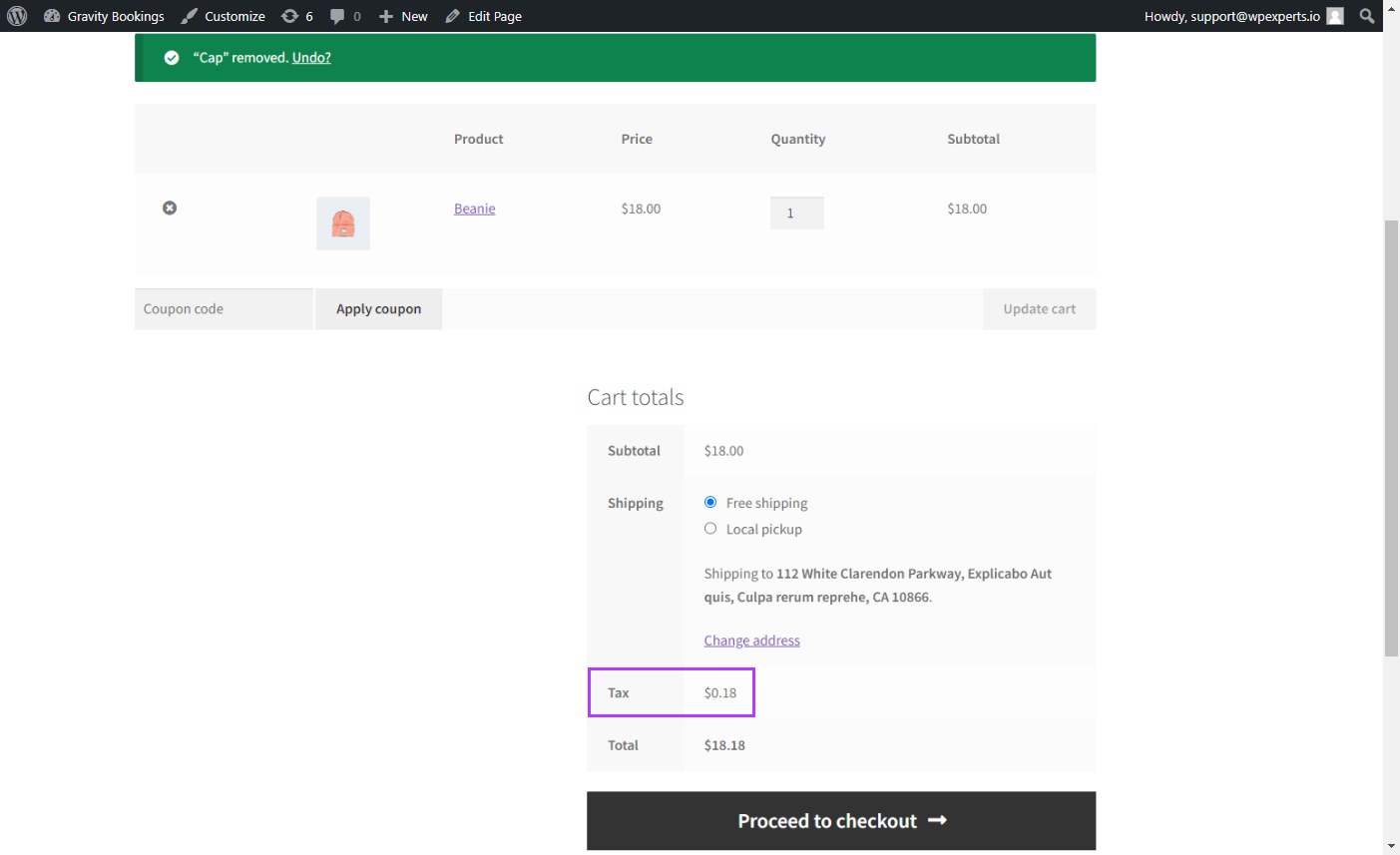Click the Customize paintbrush icon

coord(190,16)
